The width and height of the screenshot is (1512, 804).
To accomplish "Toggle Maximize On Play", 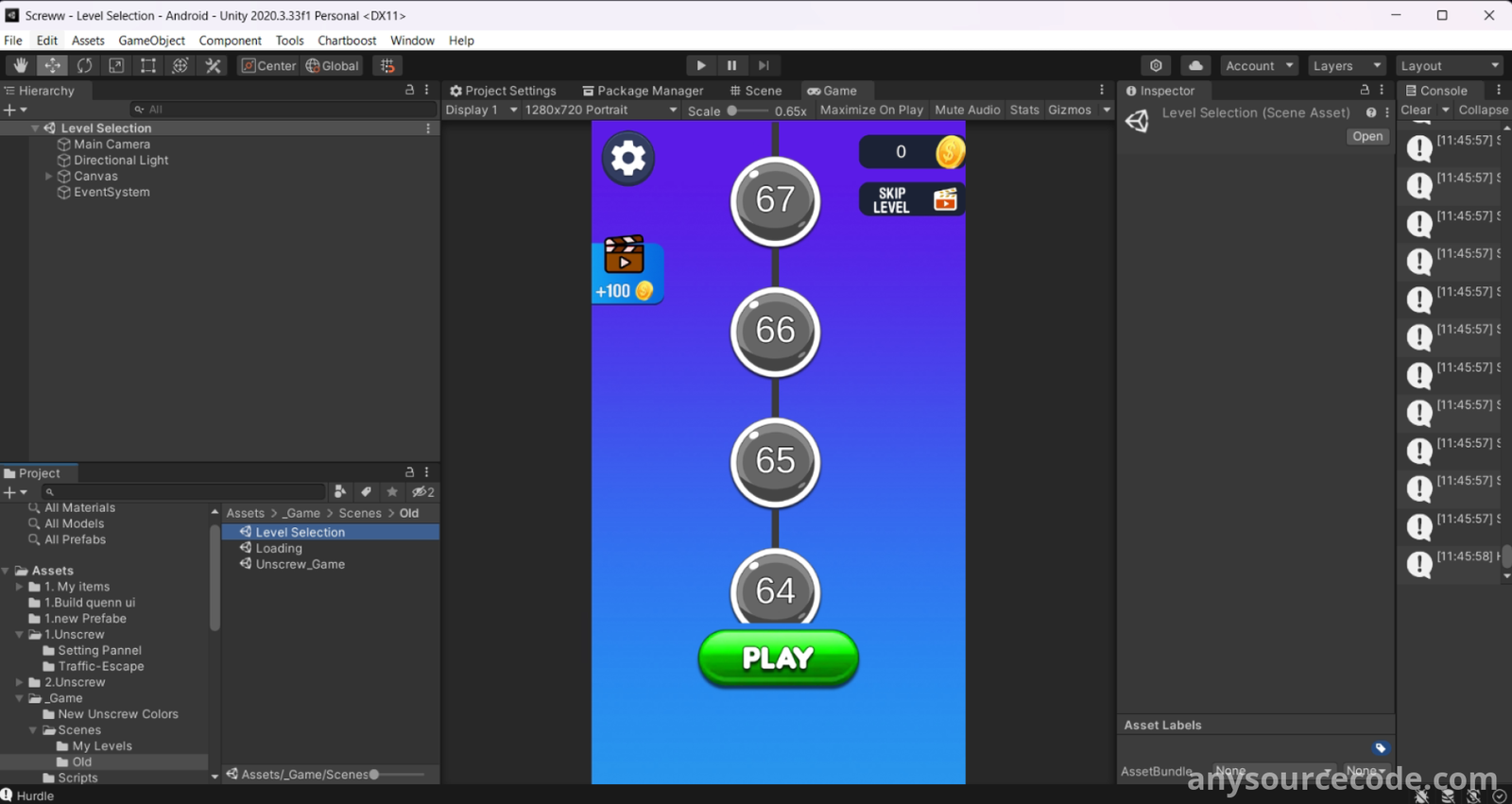I will point(871,110).
